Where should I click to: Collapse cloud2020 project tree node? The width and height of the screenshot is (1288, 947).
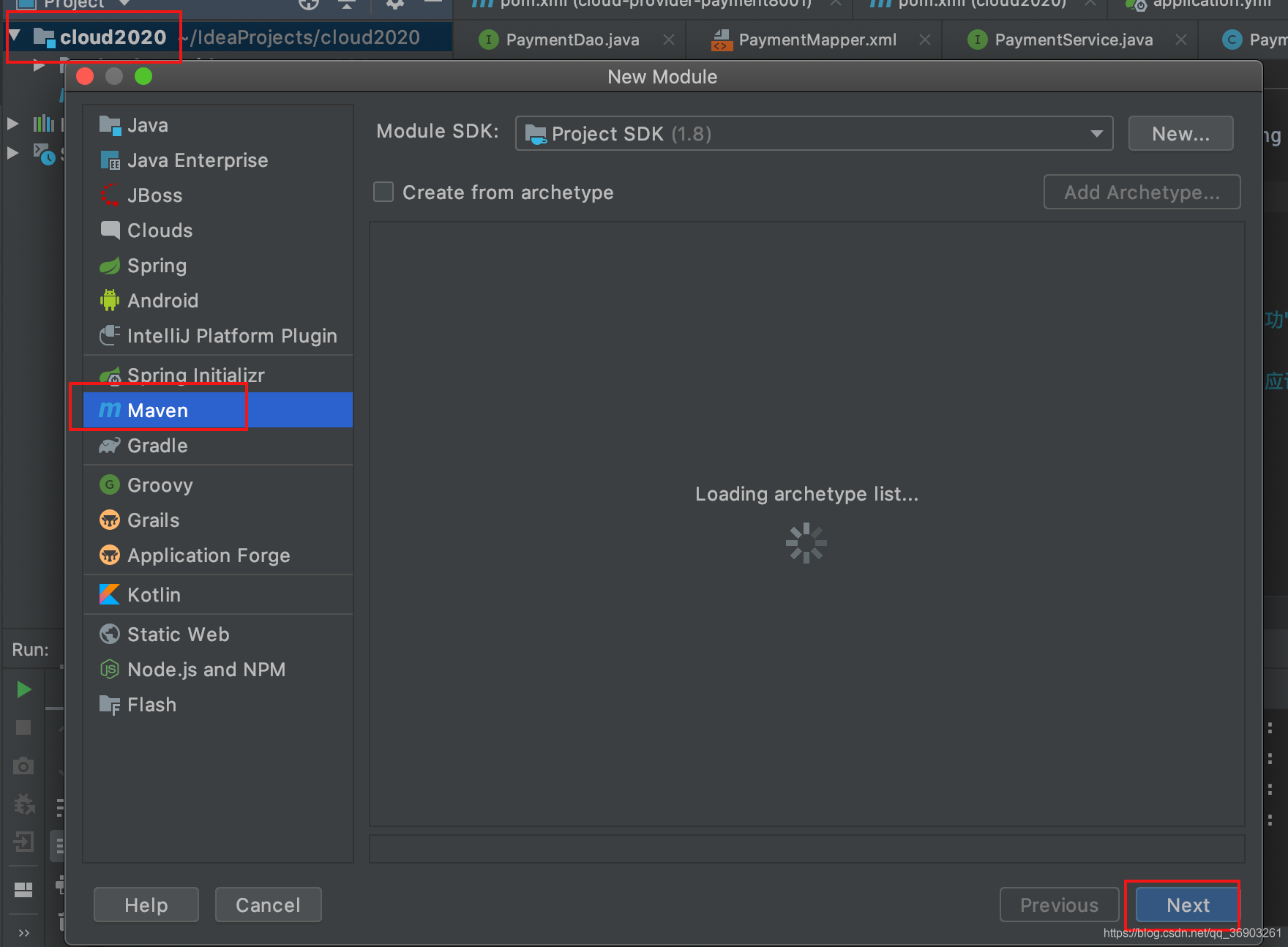point(15,36)
